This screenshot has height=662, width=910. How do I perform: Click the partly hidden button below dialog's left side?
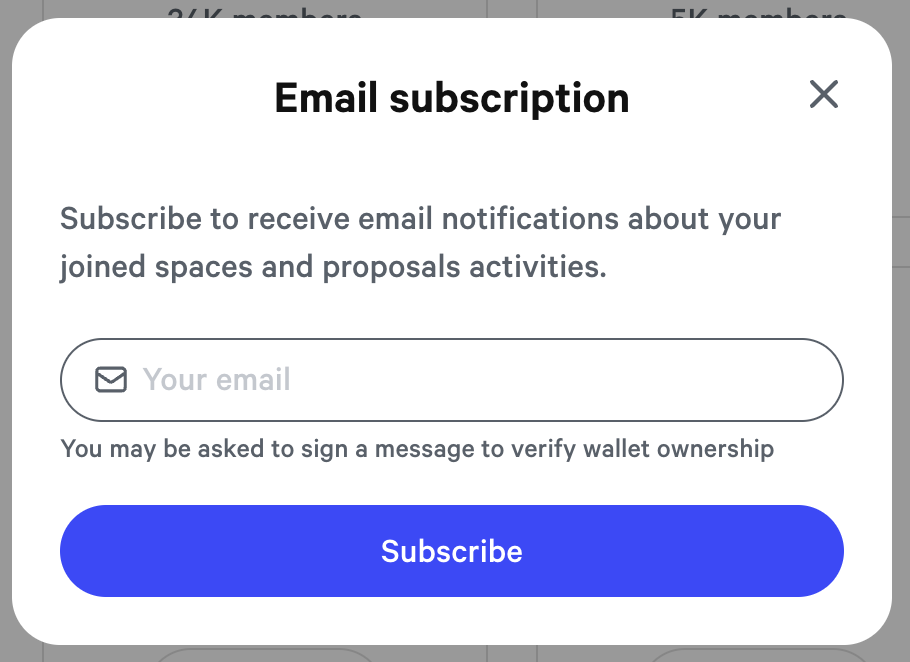click(264, 654)
